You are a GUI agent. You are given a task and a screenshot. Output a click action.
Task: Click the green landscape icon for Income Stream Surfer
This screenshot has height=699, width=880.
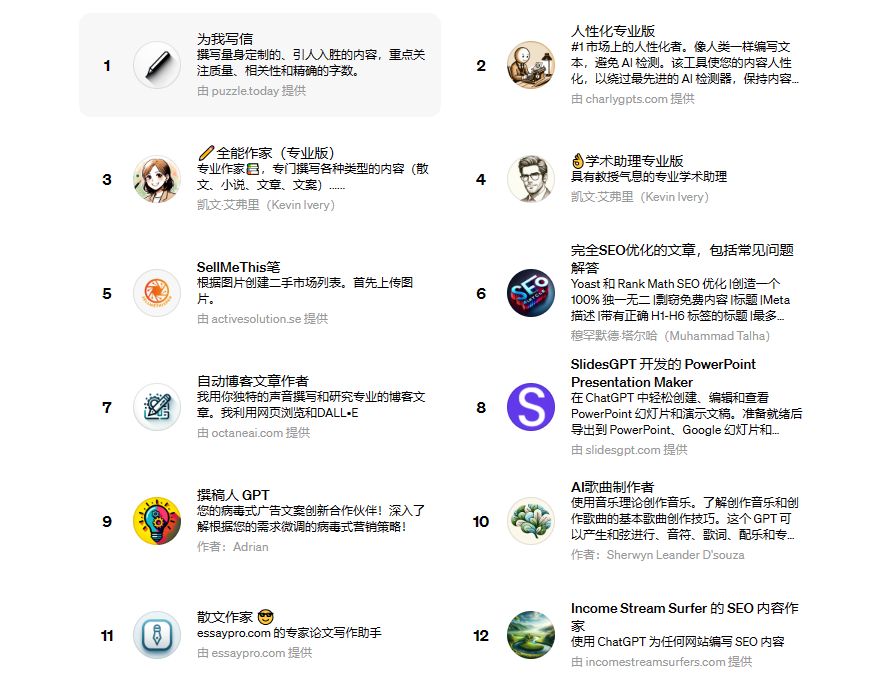[531, 635]
